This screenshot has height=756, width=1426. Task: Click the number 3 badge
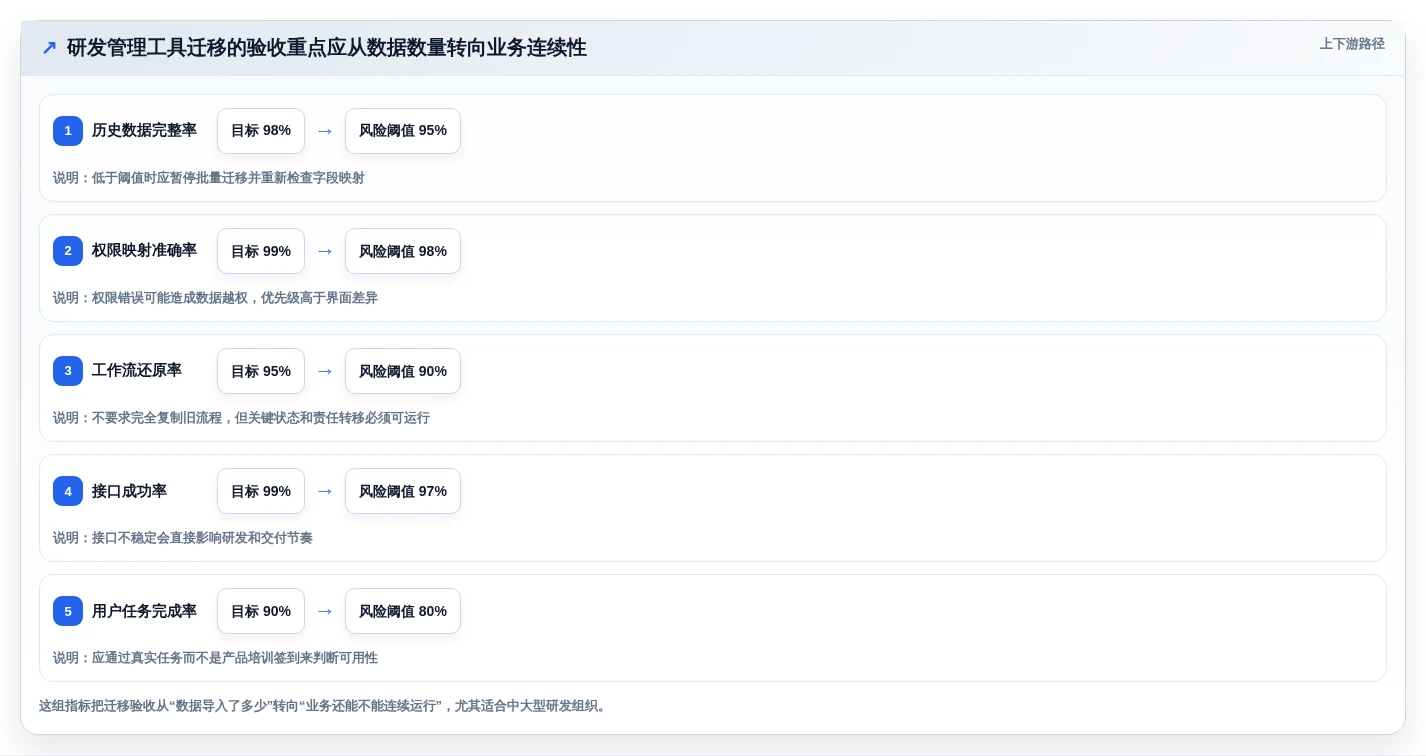[68, 371]
